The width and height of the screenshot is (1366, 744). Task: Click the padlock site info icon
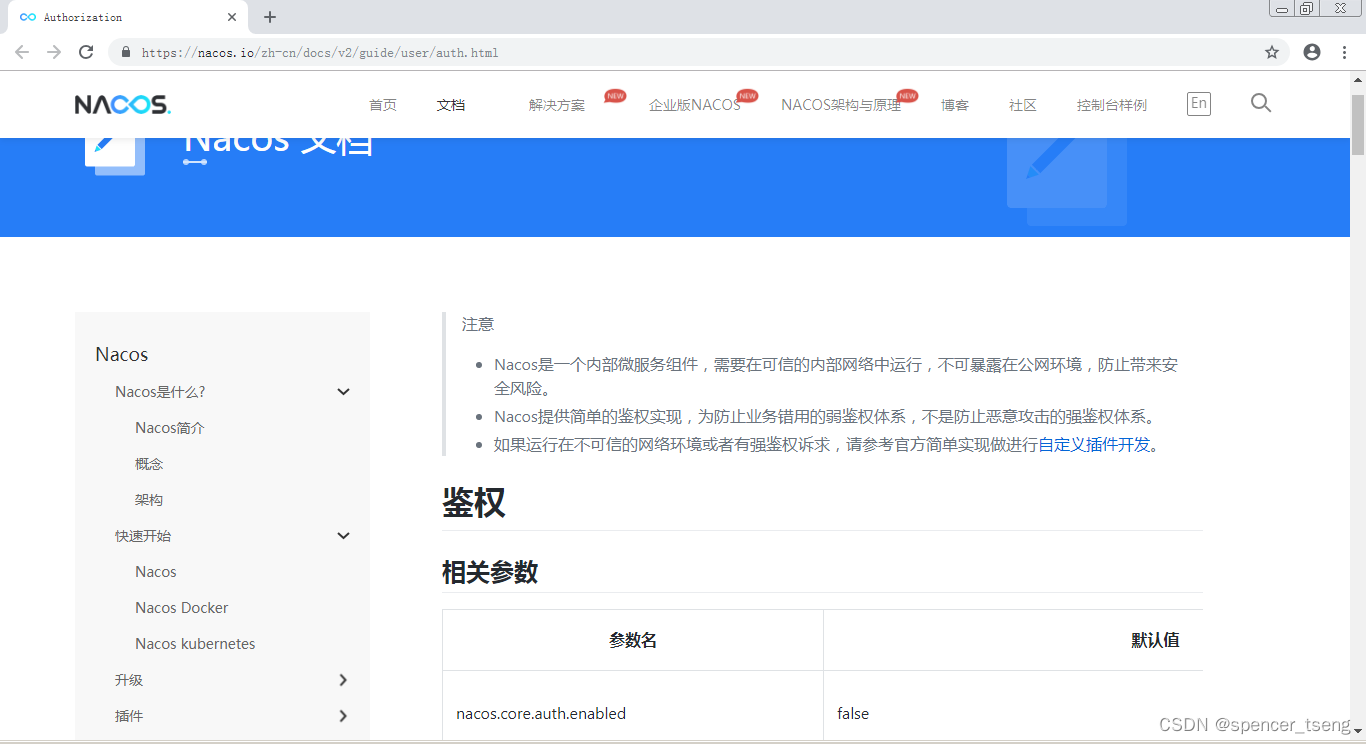click(x=126, y=52)
